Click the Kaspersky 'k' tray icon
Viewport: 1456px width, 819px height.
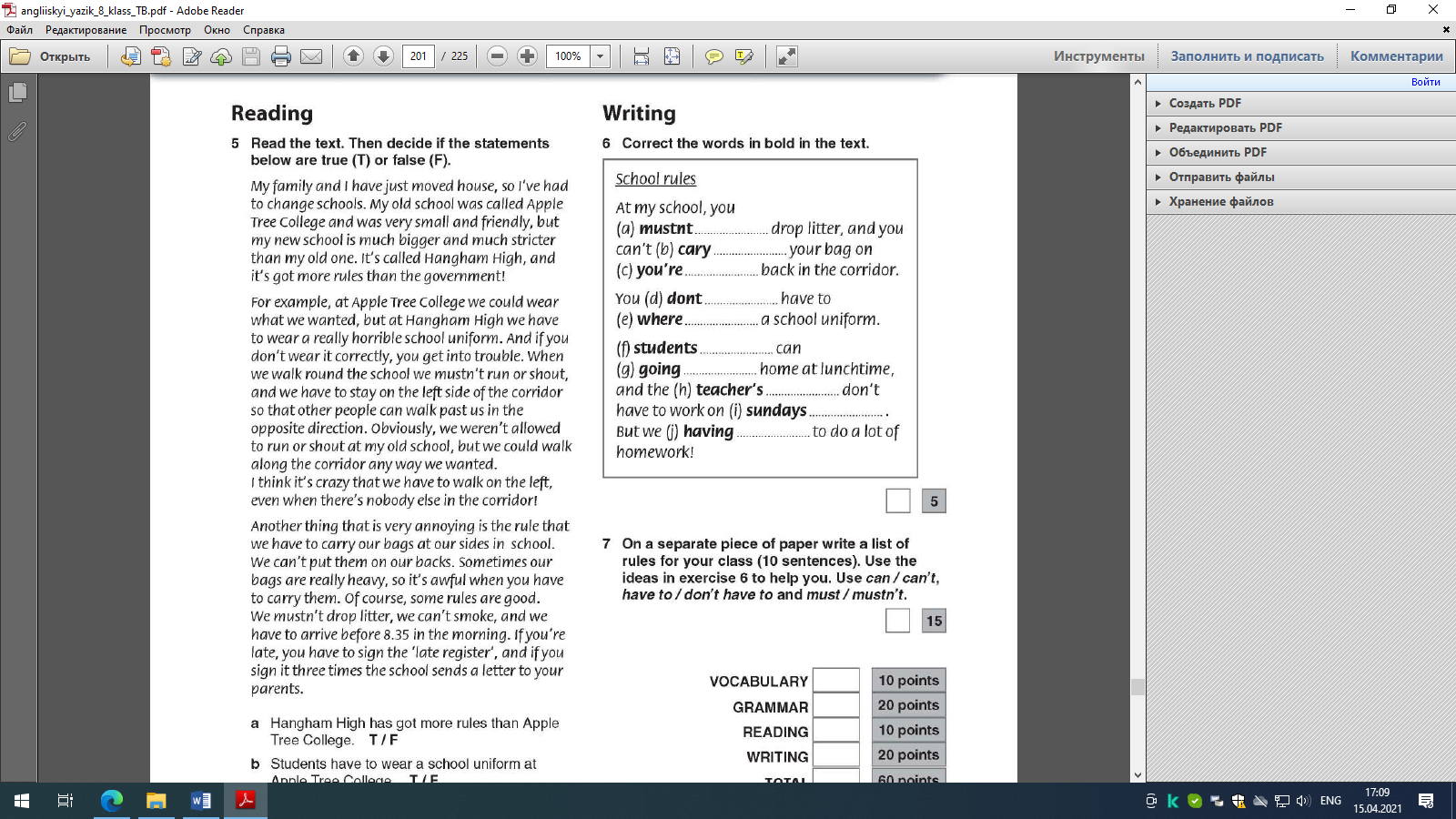1173,801
